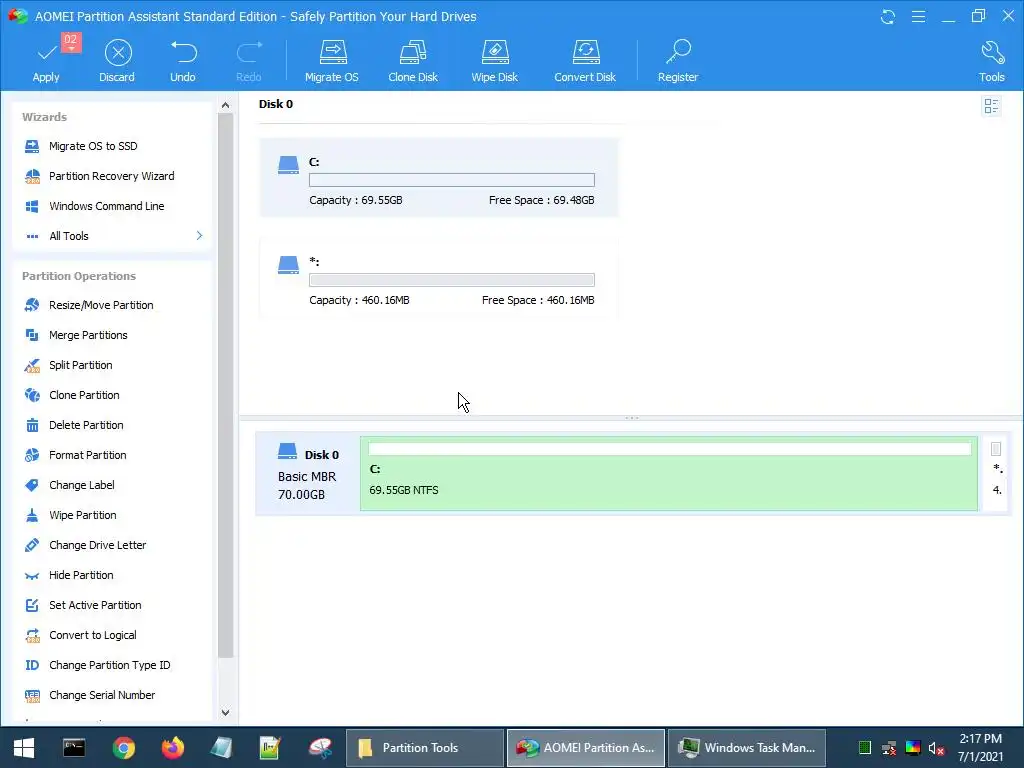Screen dimensions: 1024x768
Task: Launch Chrome from the taskbar
Action: click(x=123, y=748)
